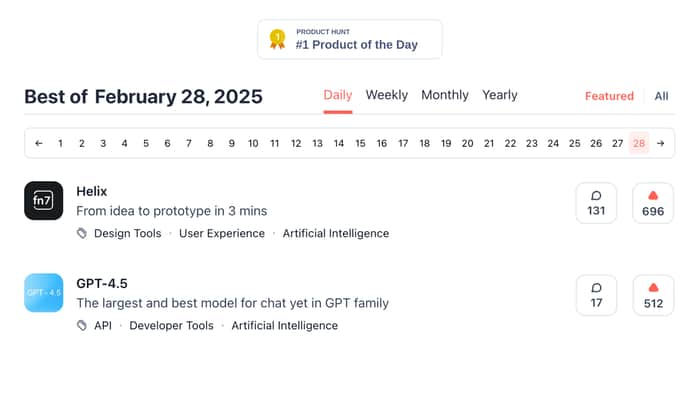Open the Design Tools topic link
The height and width of the screenshot is (393, 700).
click(x=128, y=234)
